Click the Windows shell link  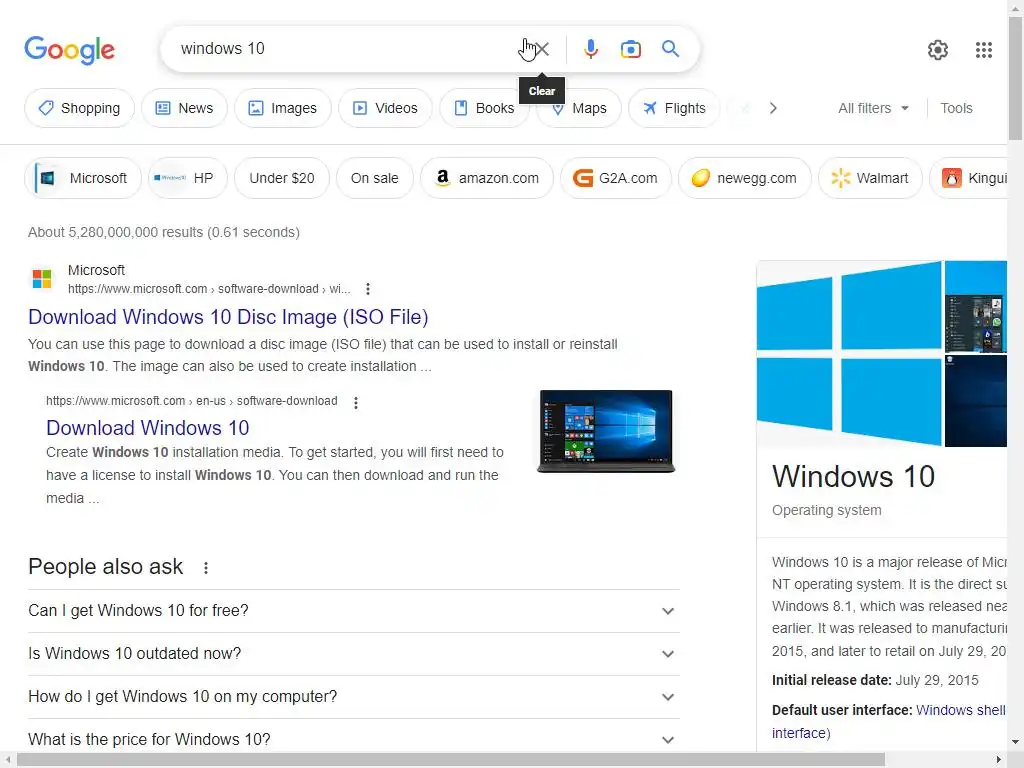click(960, 710)
